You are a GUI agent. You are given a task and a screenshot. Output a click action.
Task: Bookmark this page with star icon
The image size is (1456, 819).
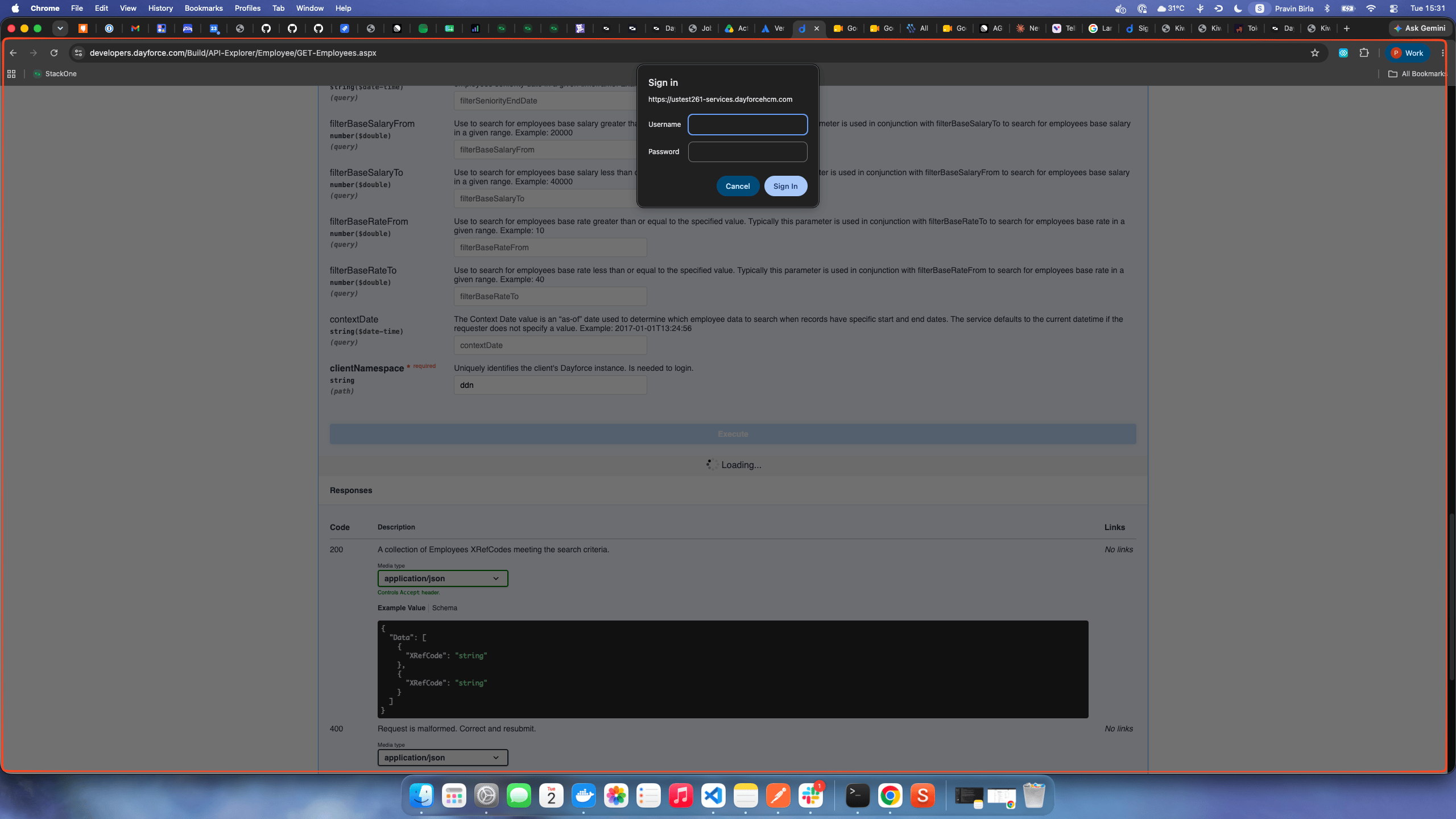tap(1314, 53)
